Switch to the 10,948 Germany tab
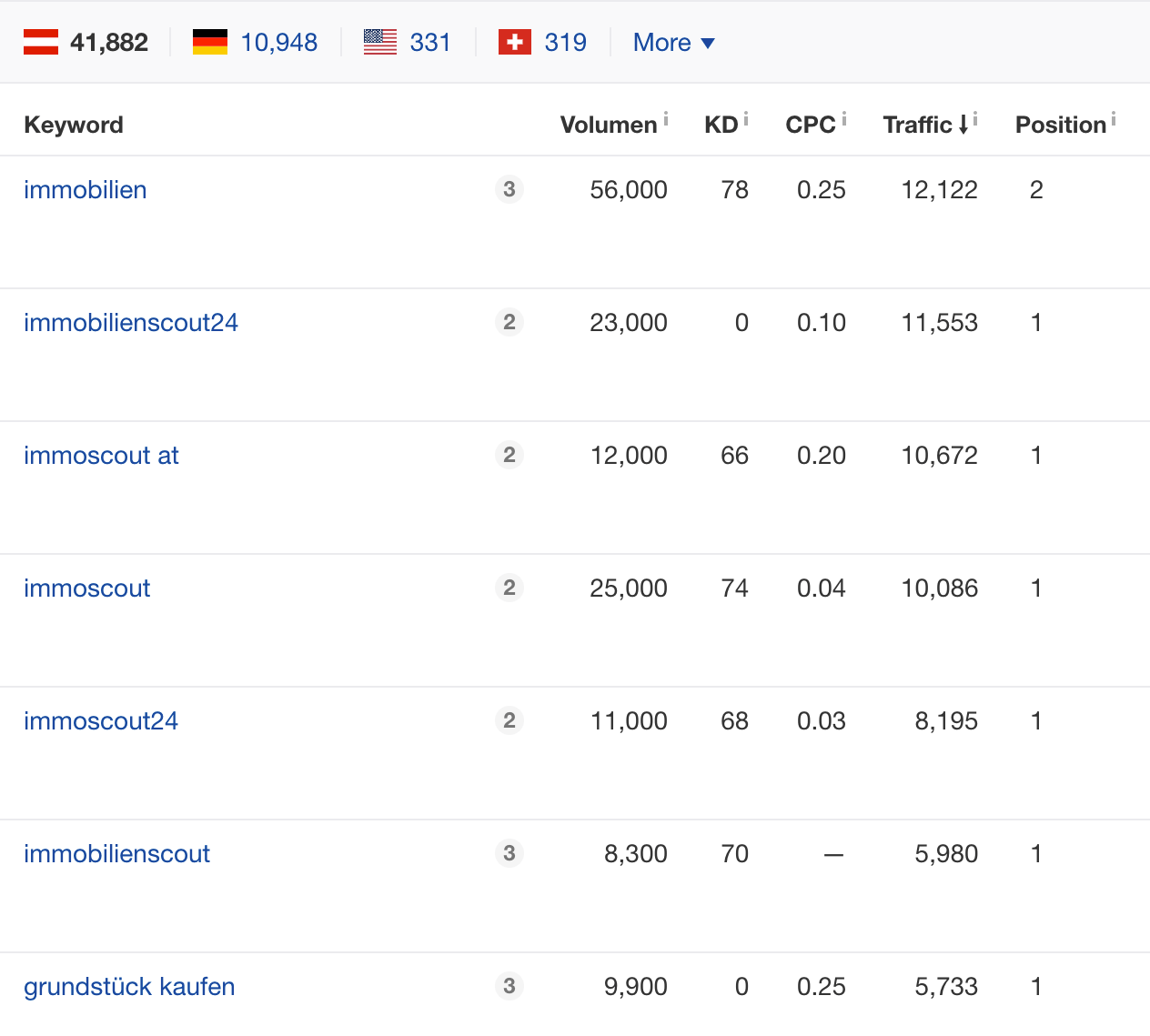The image size is (1150, 1036). click(279, 43)
